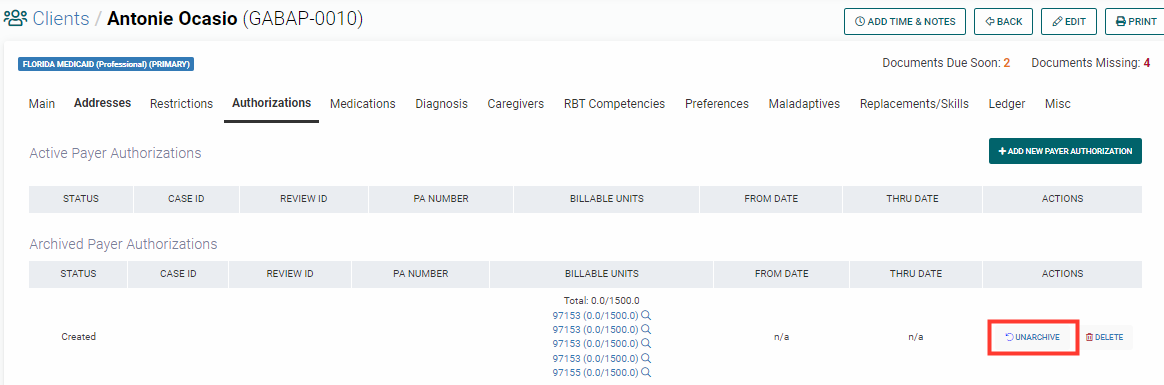This screenshot has height=385, width=1164.
Task: Print the client record
Action: click(x=1136, y=22)
